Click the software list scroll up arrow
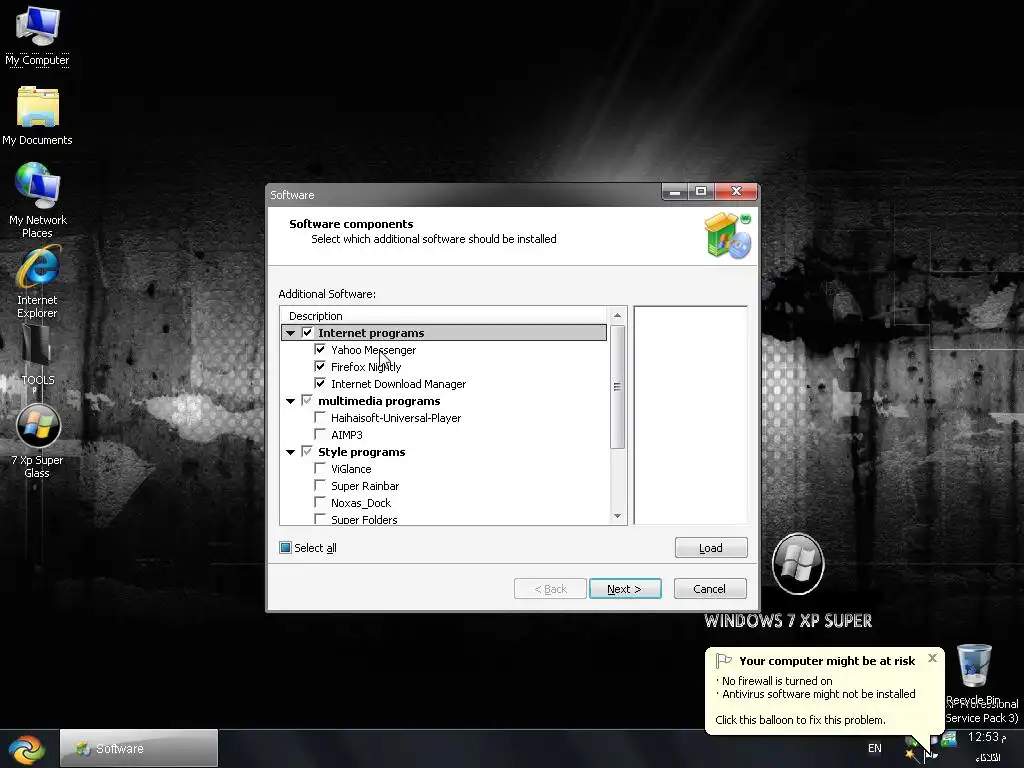Screen dimensions: 1024x768 617,315
